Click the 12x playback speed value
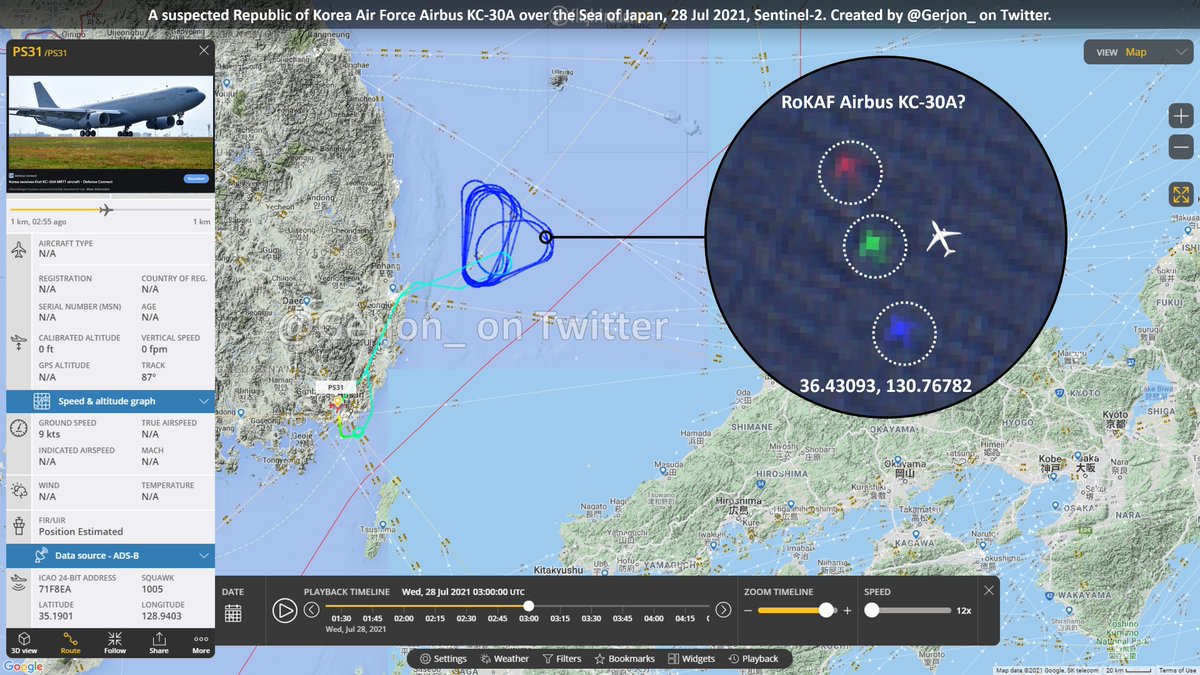 pos(964,610)
